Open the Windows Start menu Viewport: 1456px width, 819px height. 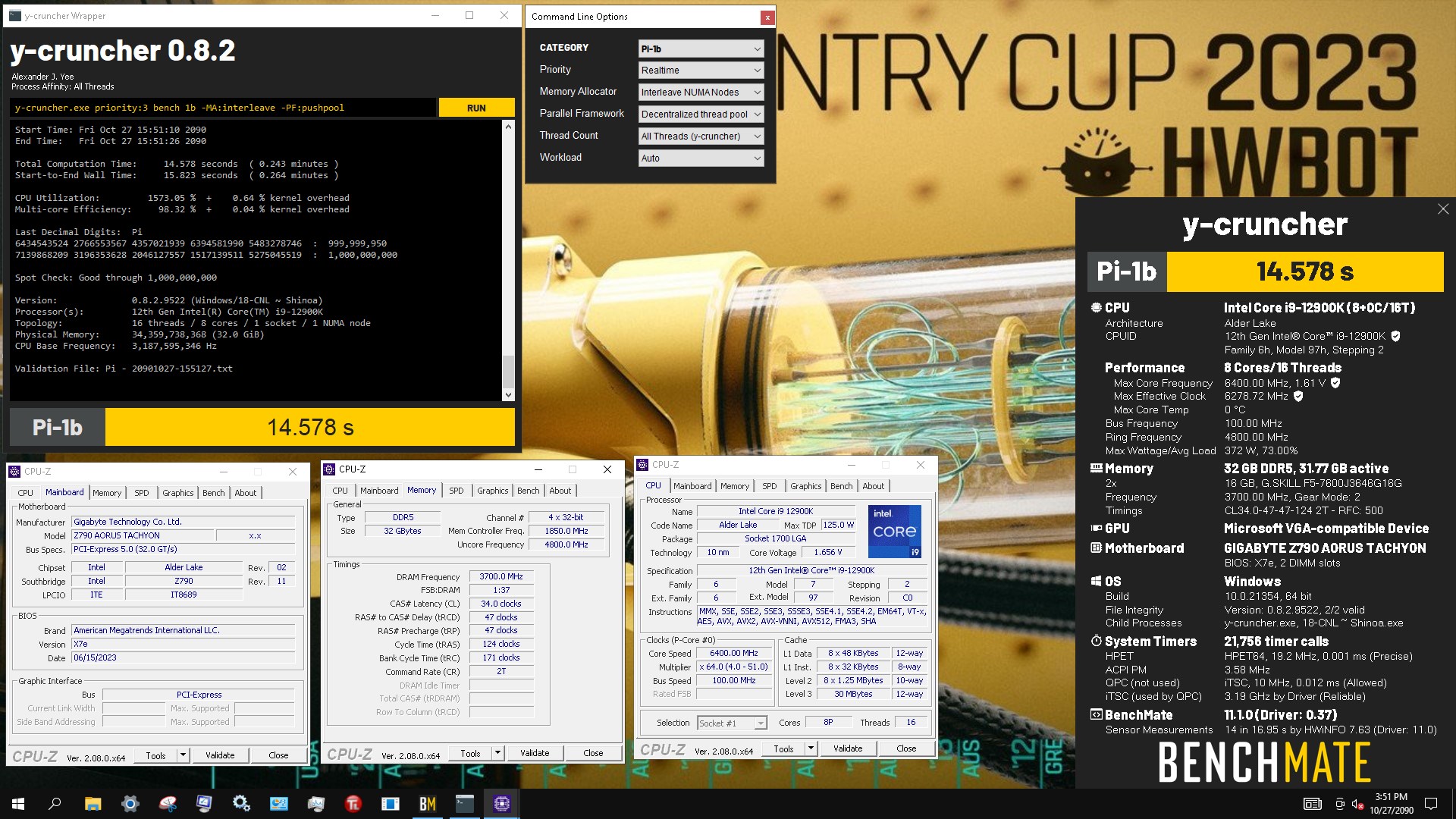(x=18, y=804)
